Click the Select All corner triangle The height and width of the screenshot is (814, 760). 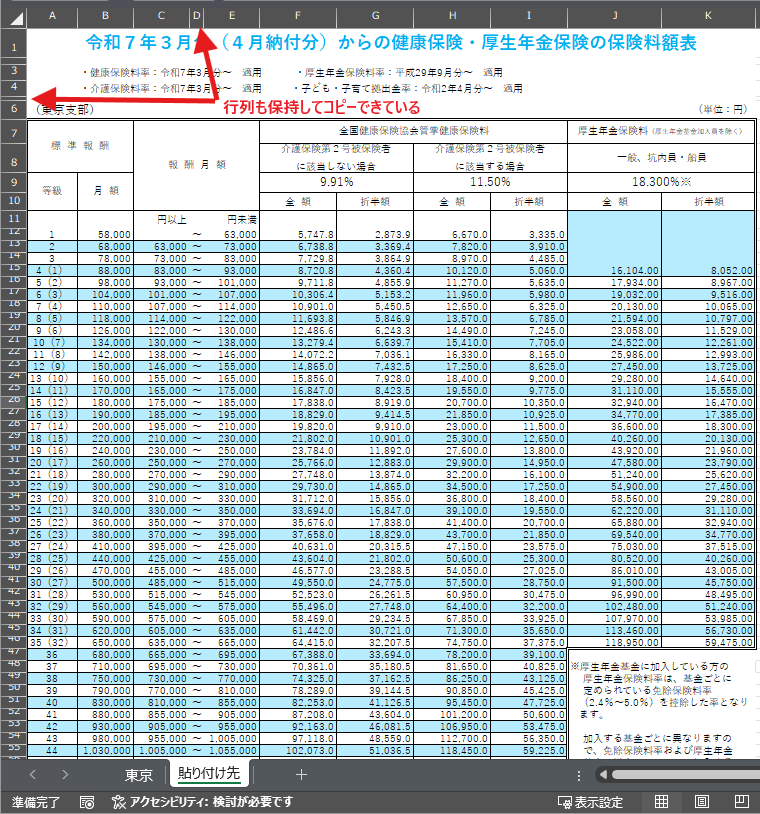pyautogui.click(x=16, y=19)
